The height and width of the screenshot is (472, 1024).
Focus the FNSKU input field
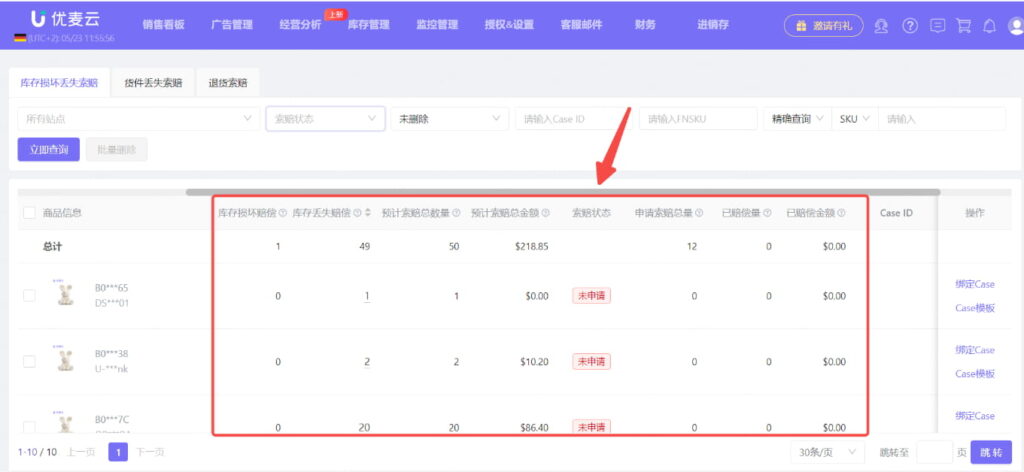(698, 119)
